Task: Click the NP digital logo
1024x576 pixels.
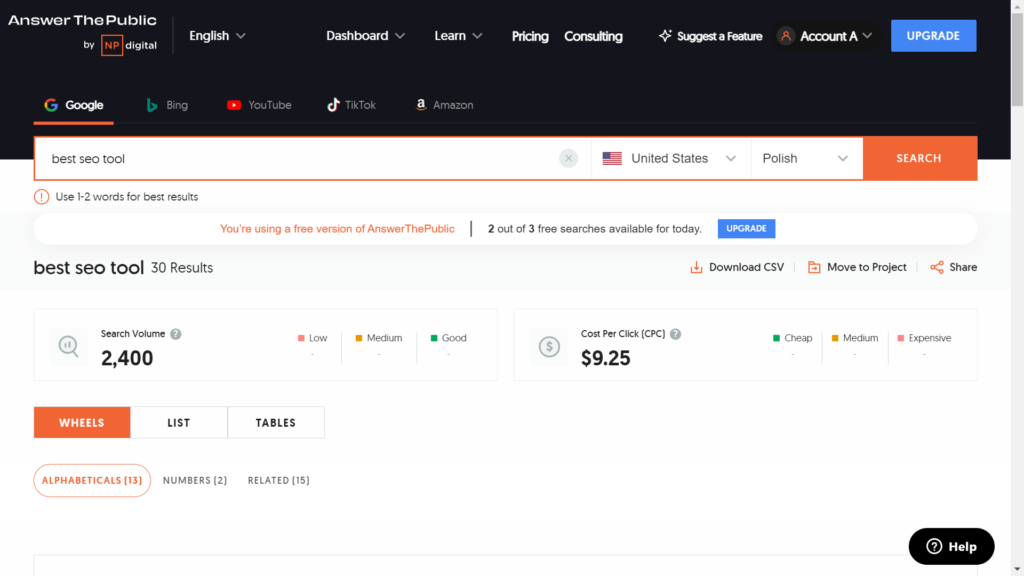Action: coord(129,45)
